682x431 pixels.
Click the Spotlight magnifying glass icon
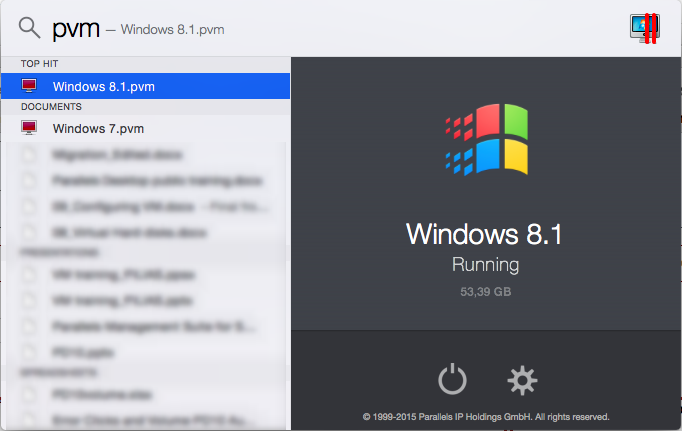(x=30, y=28)
